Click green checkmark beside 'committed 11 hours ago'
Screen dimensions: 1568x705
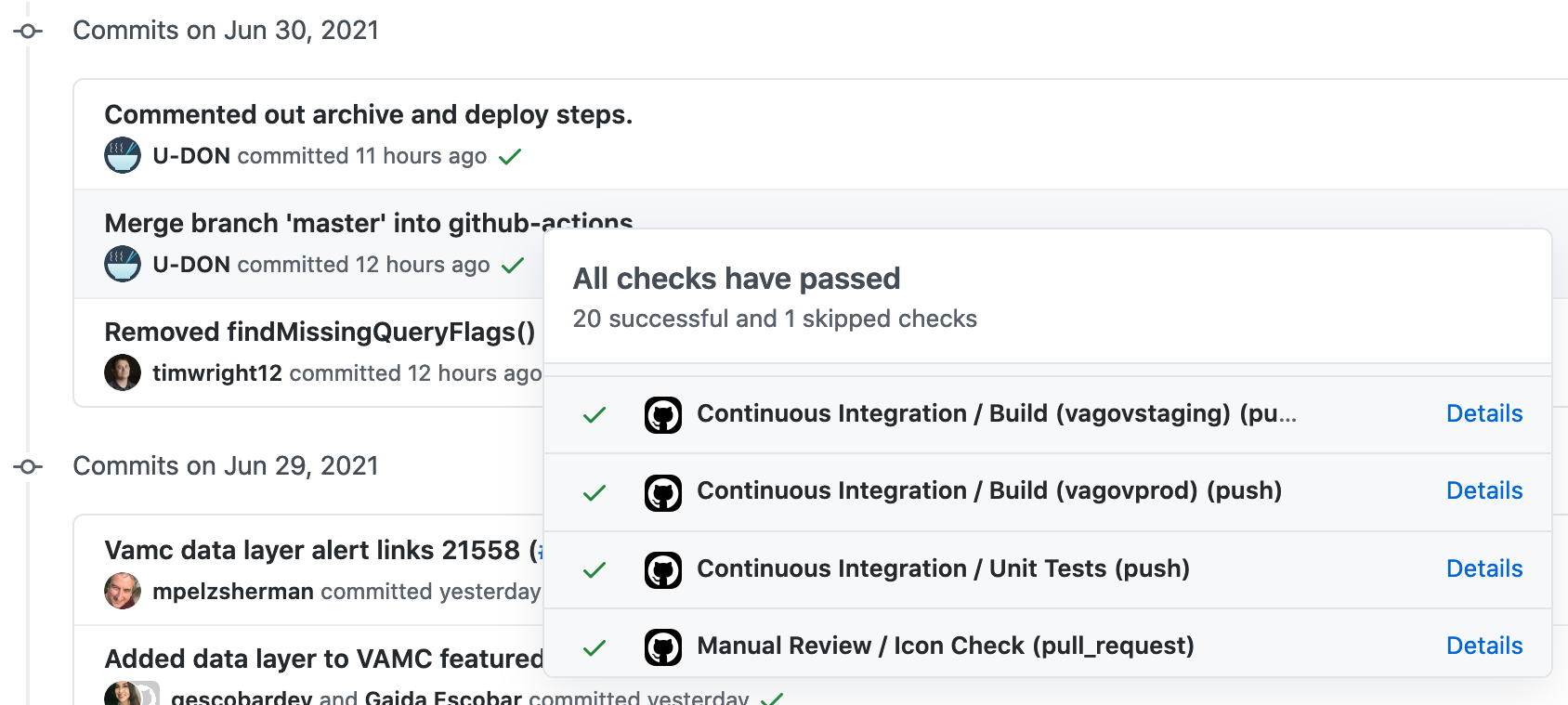(510, 157)
